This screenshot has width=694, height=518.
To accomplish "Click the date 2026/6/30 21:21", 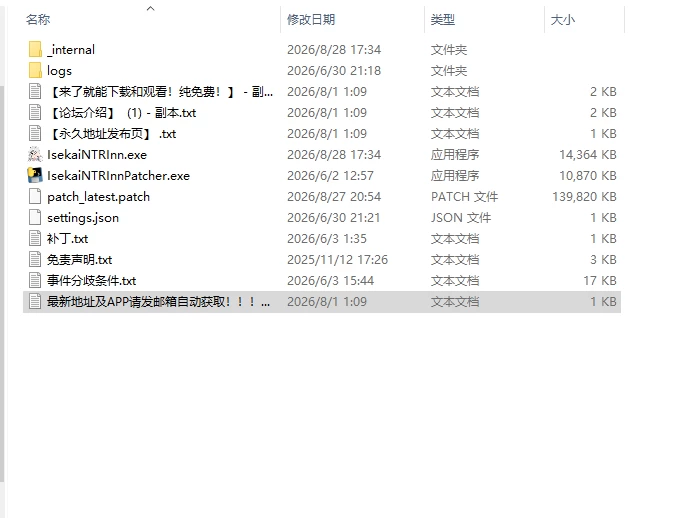I will (x=334, y=217).
